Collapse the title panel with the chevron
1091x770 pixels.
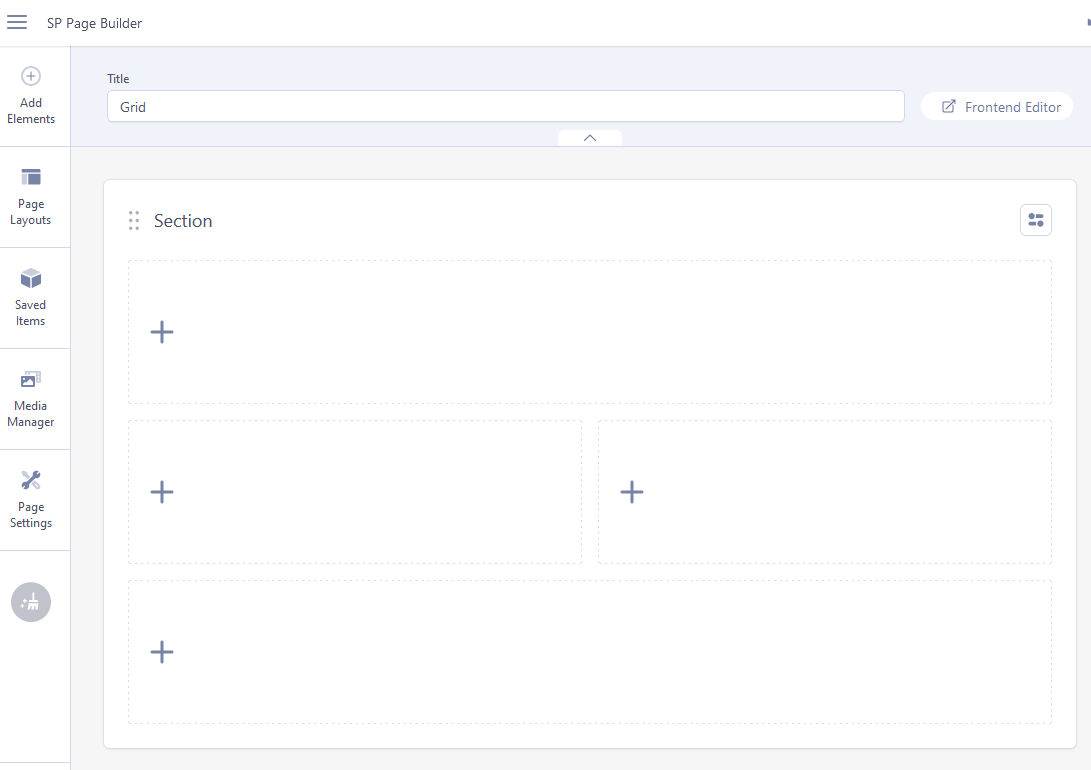coord(590,138)
